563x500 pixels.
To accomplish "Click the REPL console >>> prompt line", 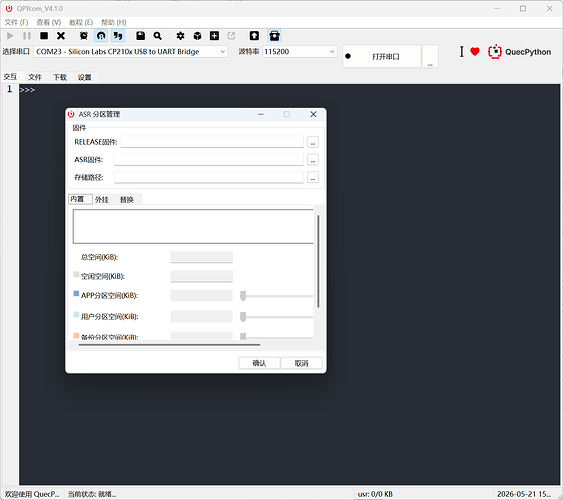I will point(27,90).
